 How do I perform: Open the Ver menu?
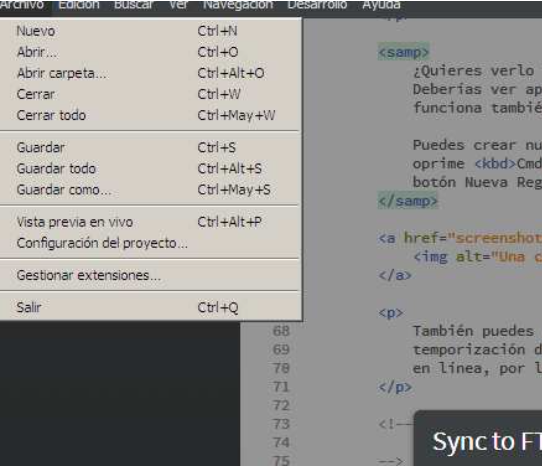point(178,5)
